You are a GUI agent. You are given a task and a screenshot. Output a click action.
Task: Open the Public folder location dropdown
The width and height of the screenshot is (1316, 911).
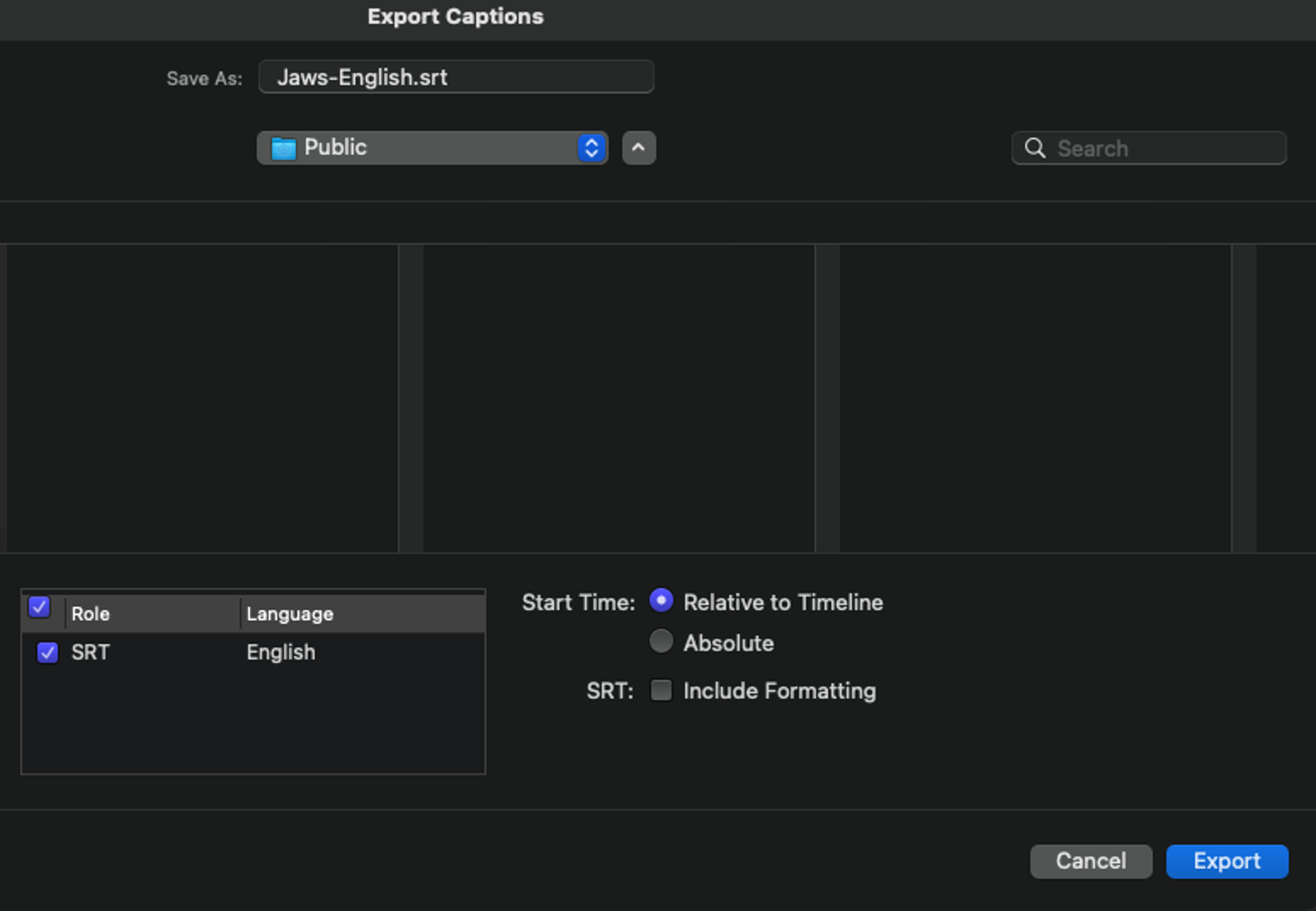tap(433, 148)
